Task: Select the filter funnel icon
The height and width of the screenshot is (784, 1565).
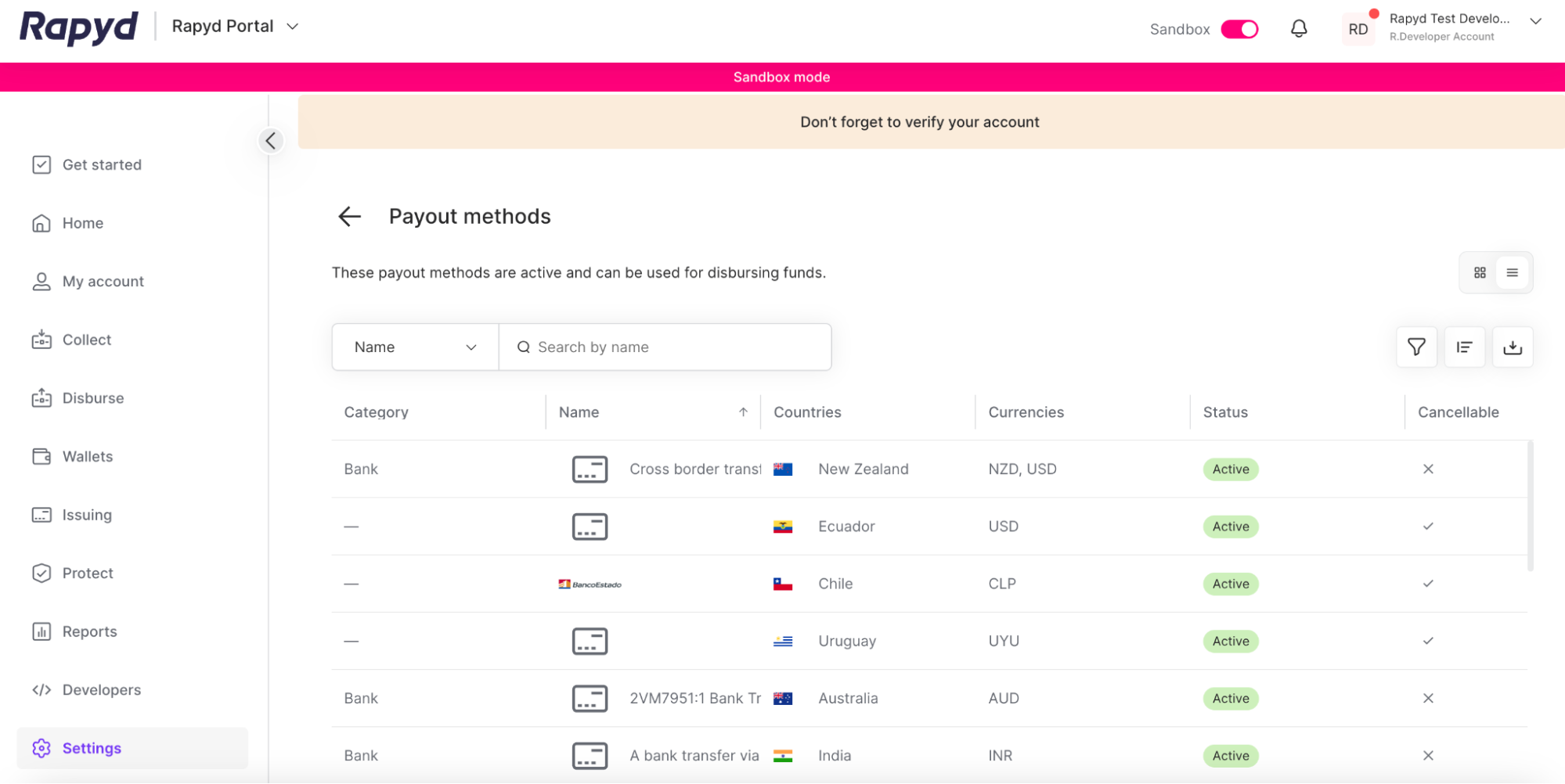Action: (1415, 347)
